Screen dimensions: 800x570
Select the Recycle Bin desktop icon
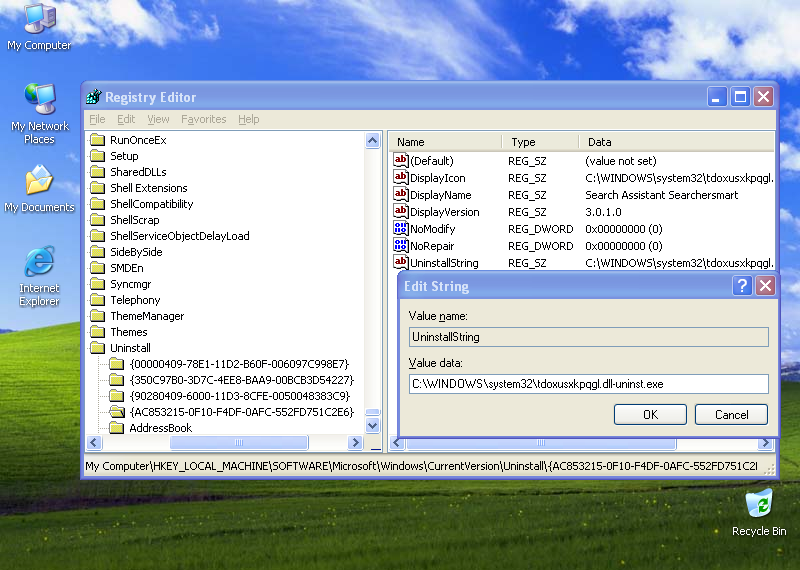tap(759, 512)
